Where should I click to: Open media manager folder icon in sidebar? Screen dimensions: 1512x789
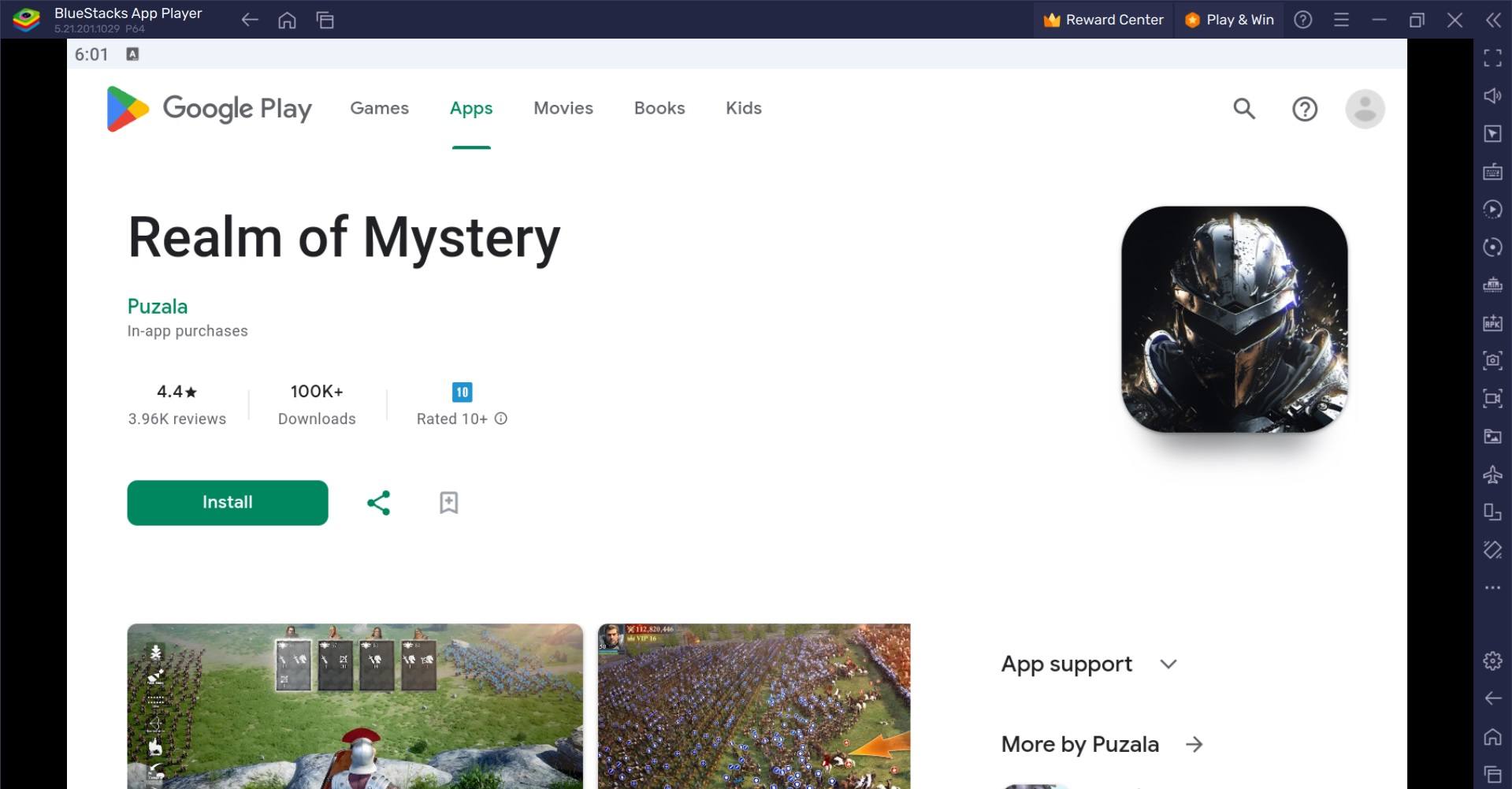click(x=1492, y=436)
